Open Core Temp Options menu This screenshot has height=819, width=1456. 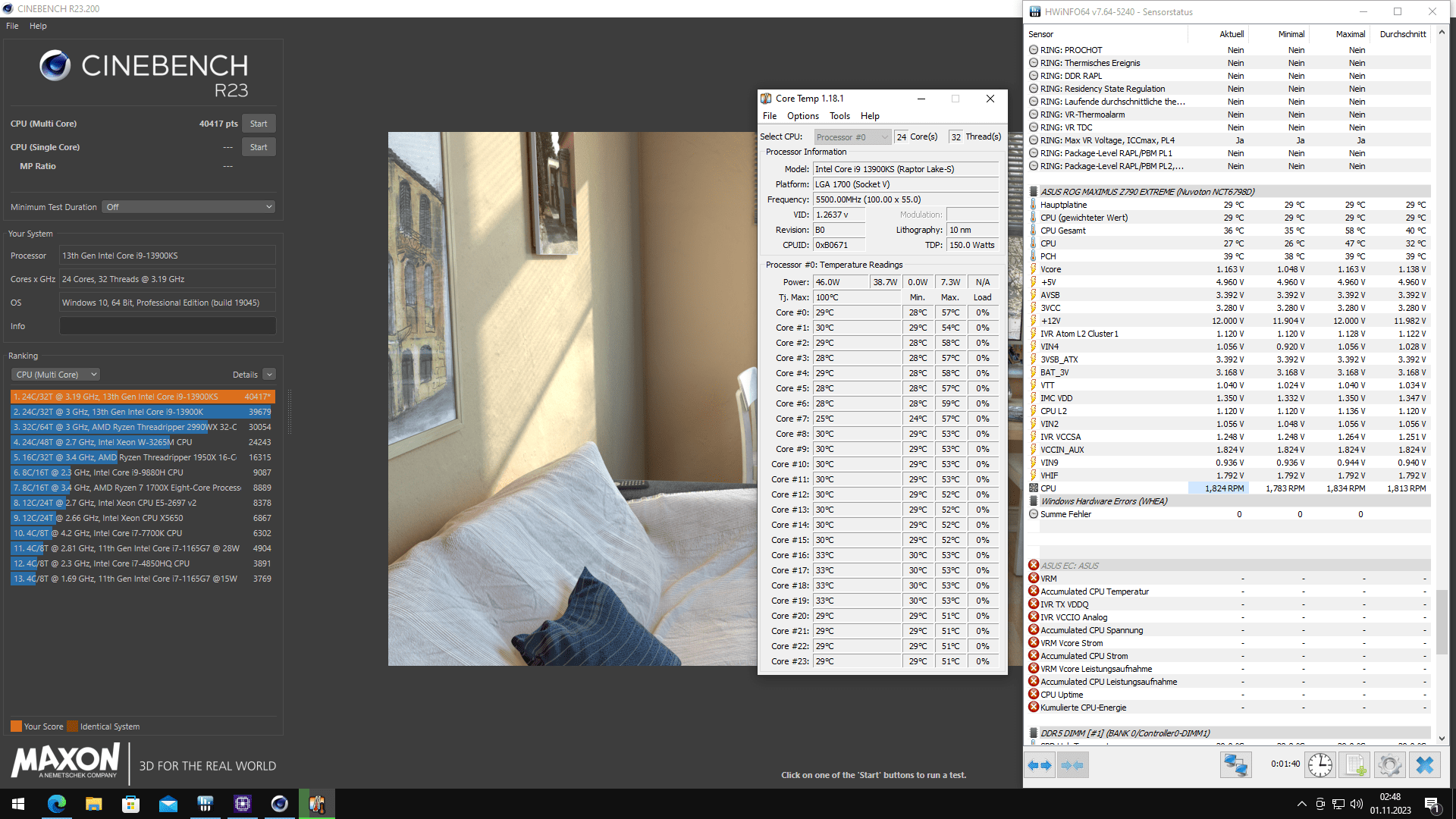pyautogui.click(x=802, y=116)
